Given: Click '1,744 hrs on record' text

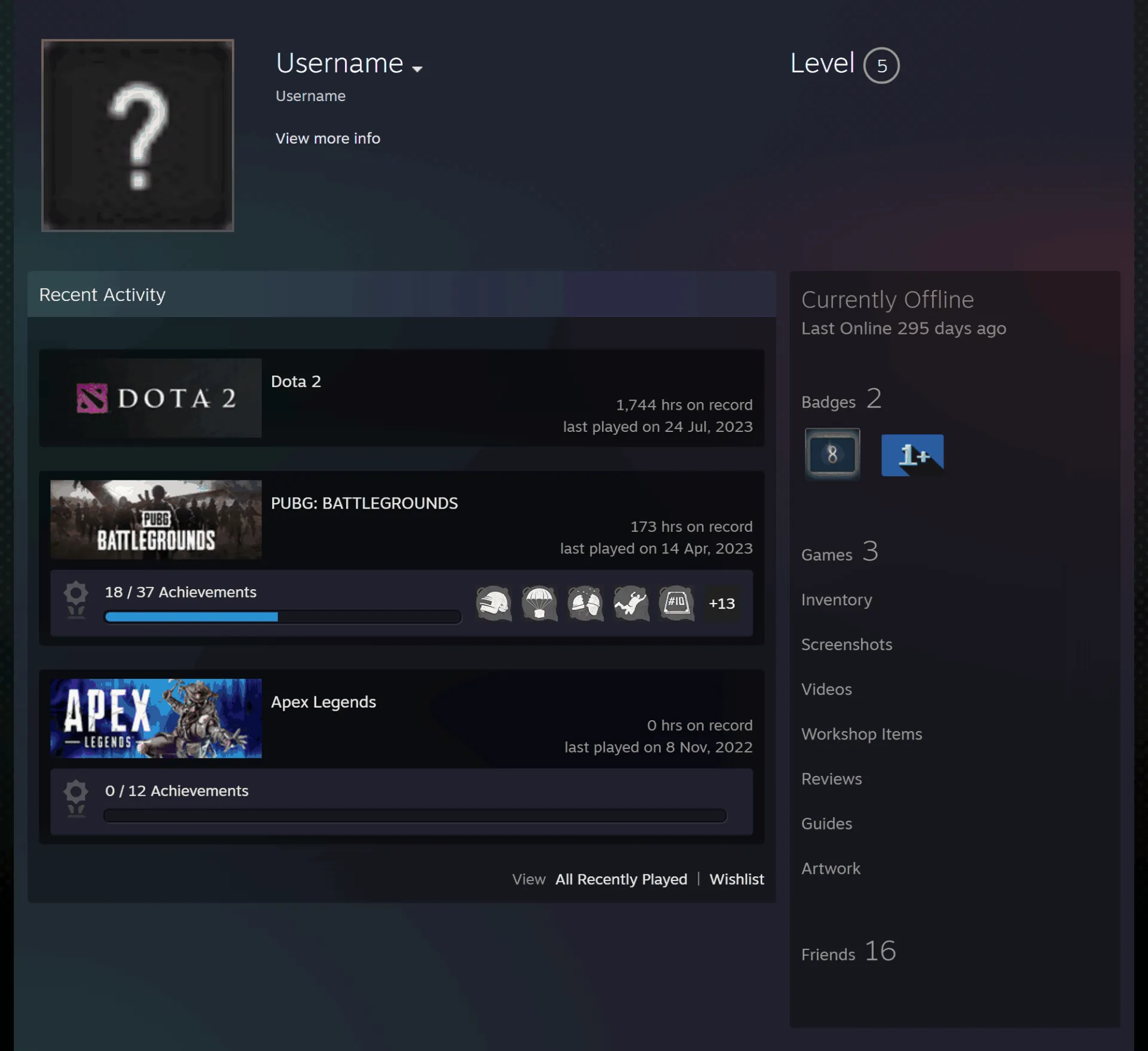Looking at the screenshot, I should (684, 405).
